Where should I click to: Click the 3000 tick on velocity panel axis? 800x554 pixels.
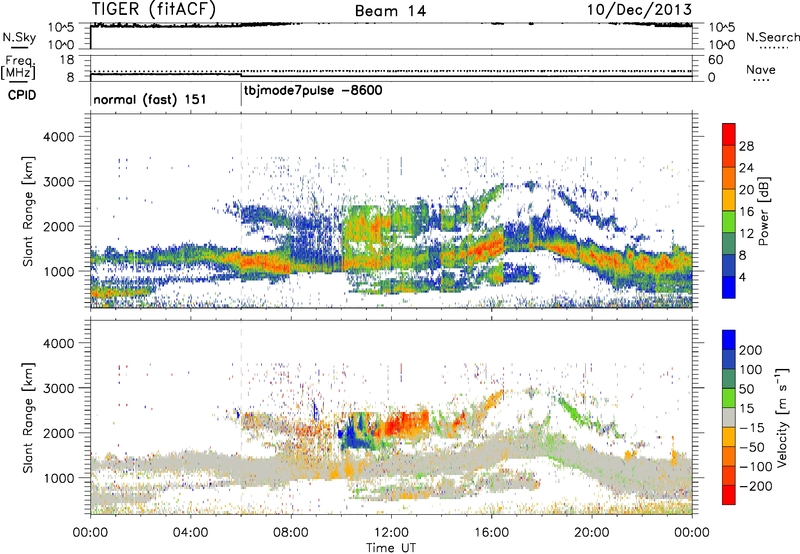coord(58,388)
